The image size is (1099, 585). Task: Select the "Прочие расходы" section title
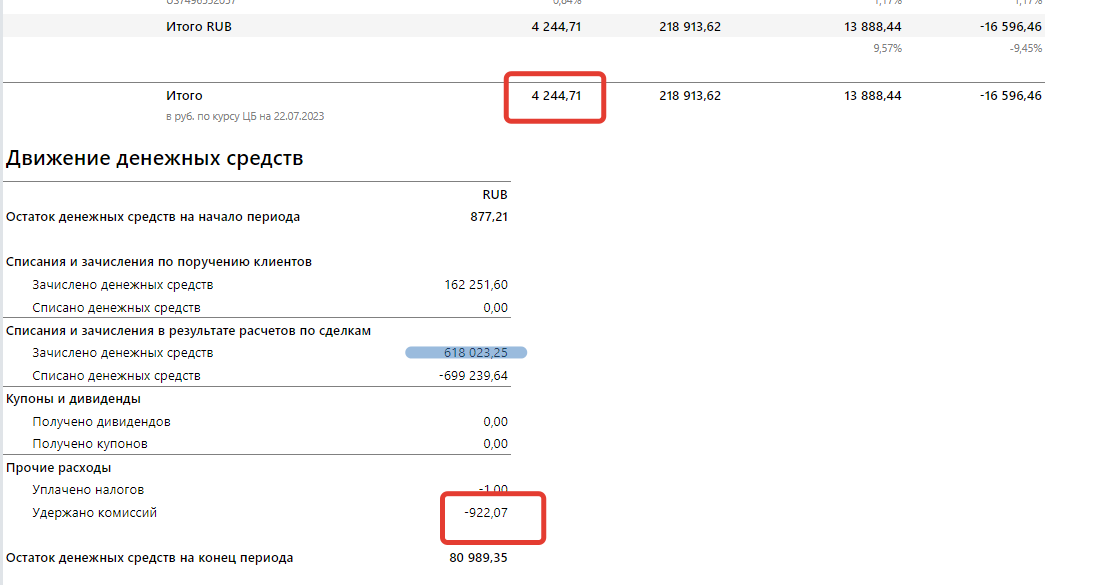click(58, 467)
